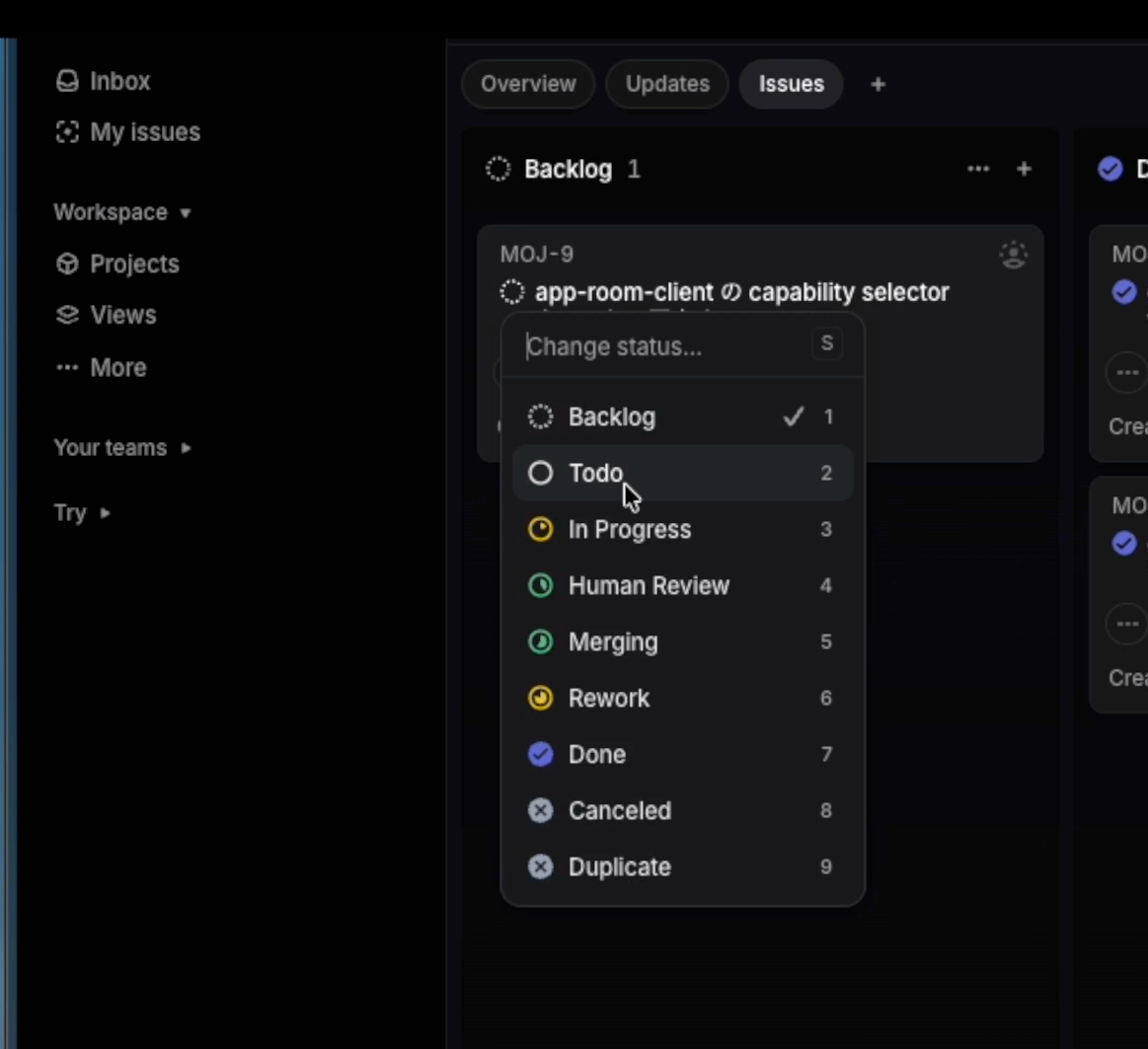Open the MOJ-9 issue title
Viewport: 1148px width, 1049px height.
tap(741, 292)
